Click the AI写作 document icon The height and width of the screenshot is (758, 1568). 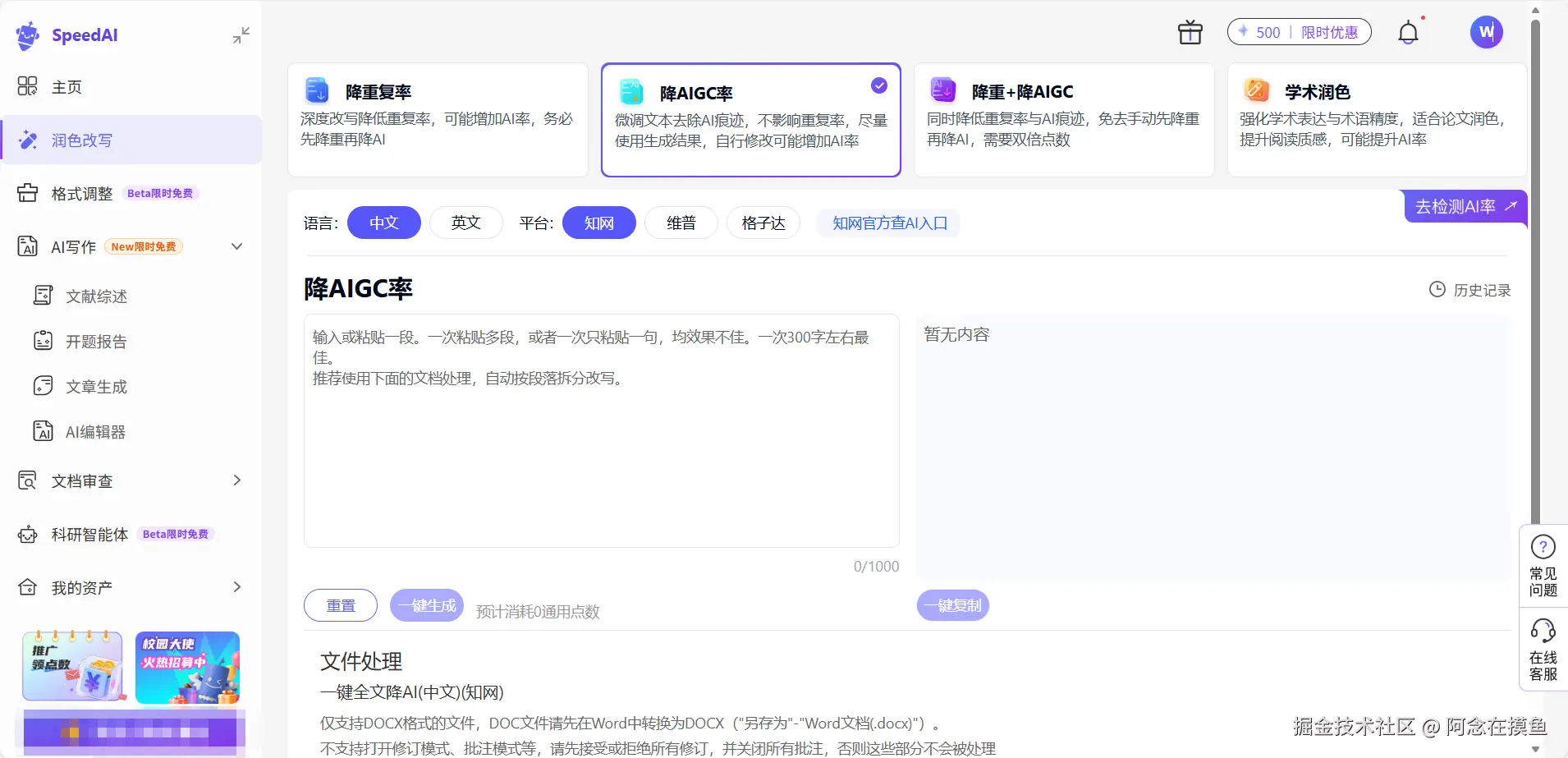click(27, 246)
